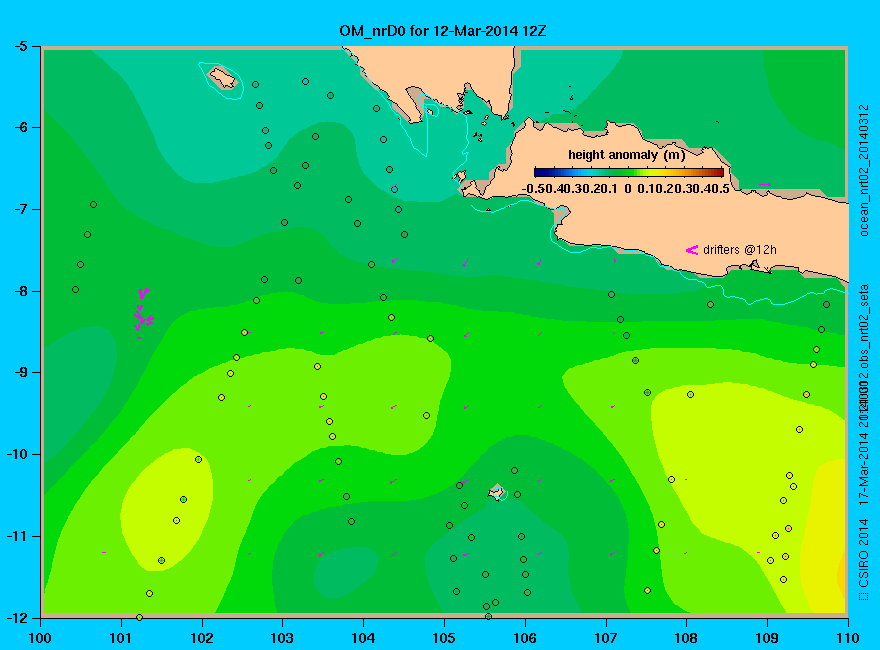Click the vertical text ocean_nrt02_20140312
Screen dimensions: 880x650
click(x=864, y=170)
